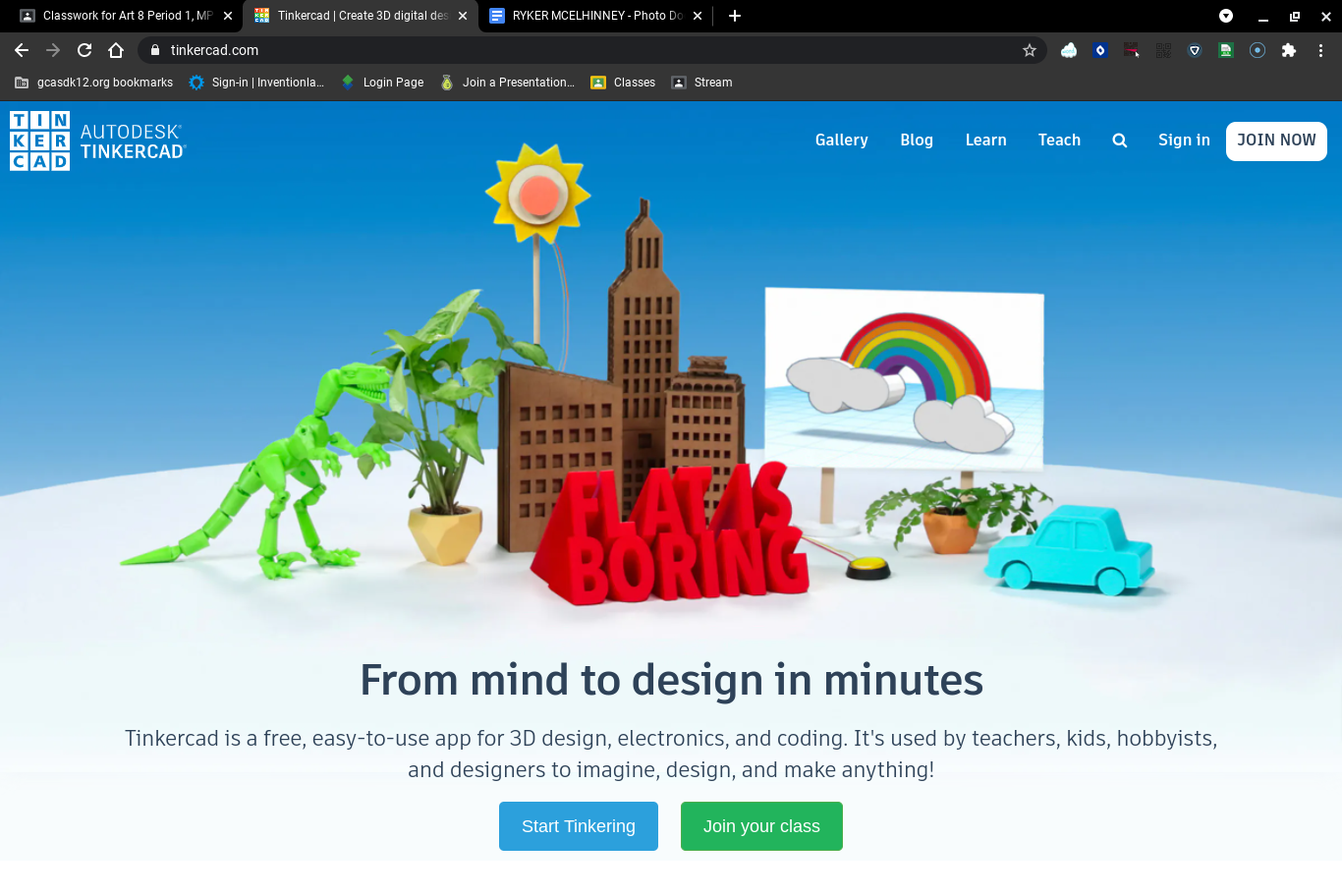
Task: Click the browser forward arrow
Action: [x=53, y=50]
